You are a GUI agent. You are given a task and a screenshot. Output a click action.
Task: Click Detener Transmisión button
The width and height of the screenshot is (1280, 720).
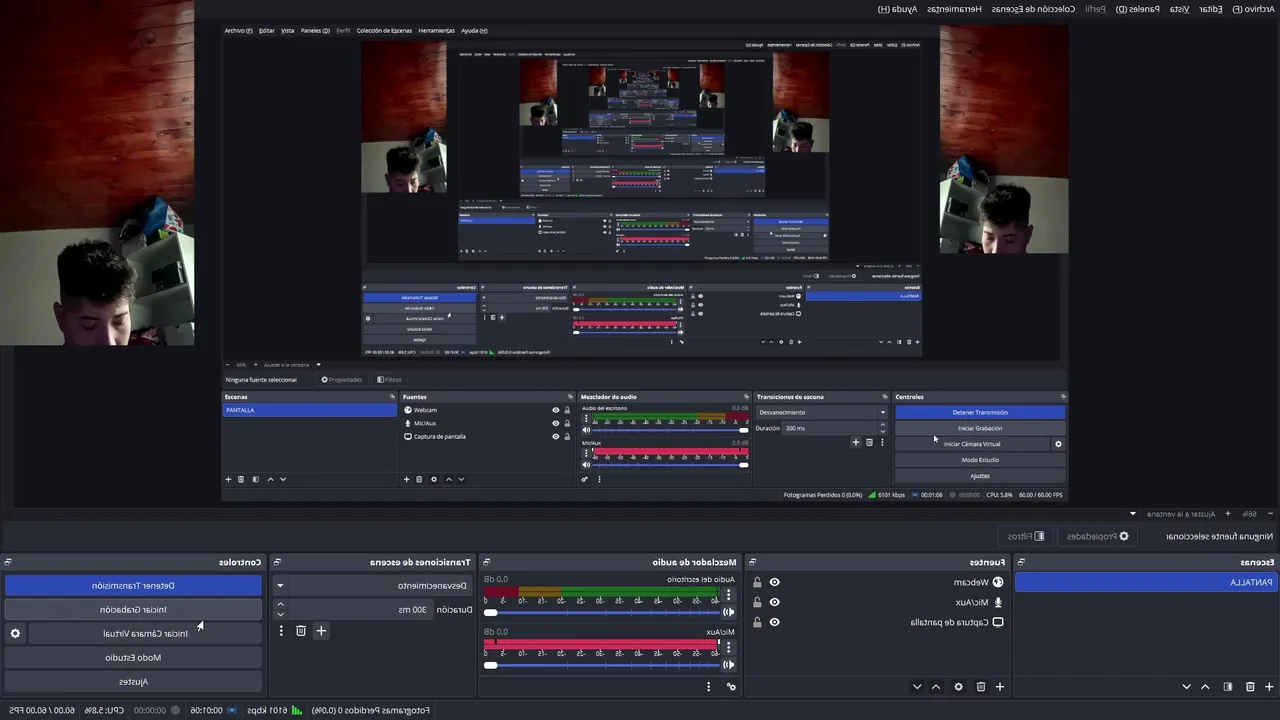[x=133, y=585]
